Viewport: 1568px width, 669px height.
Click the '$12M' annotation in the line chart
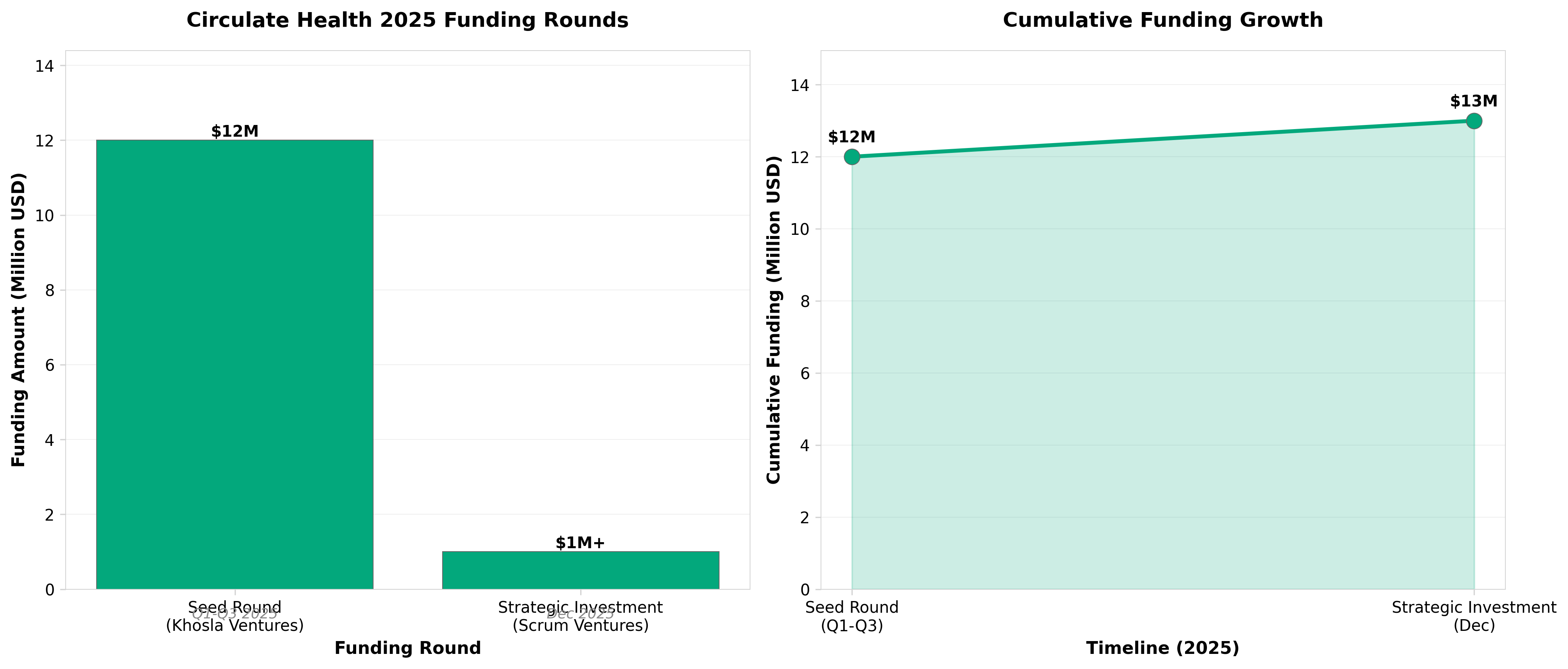click(851, 137)
